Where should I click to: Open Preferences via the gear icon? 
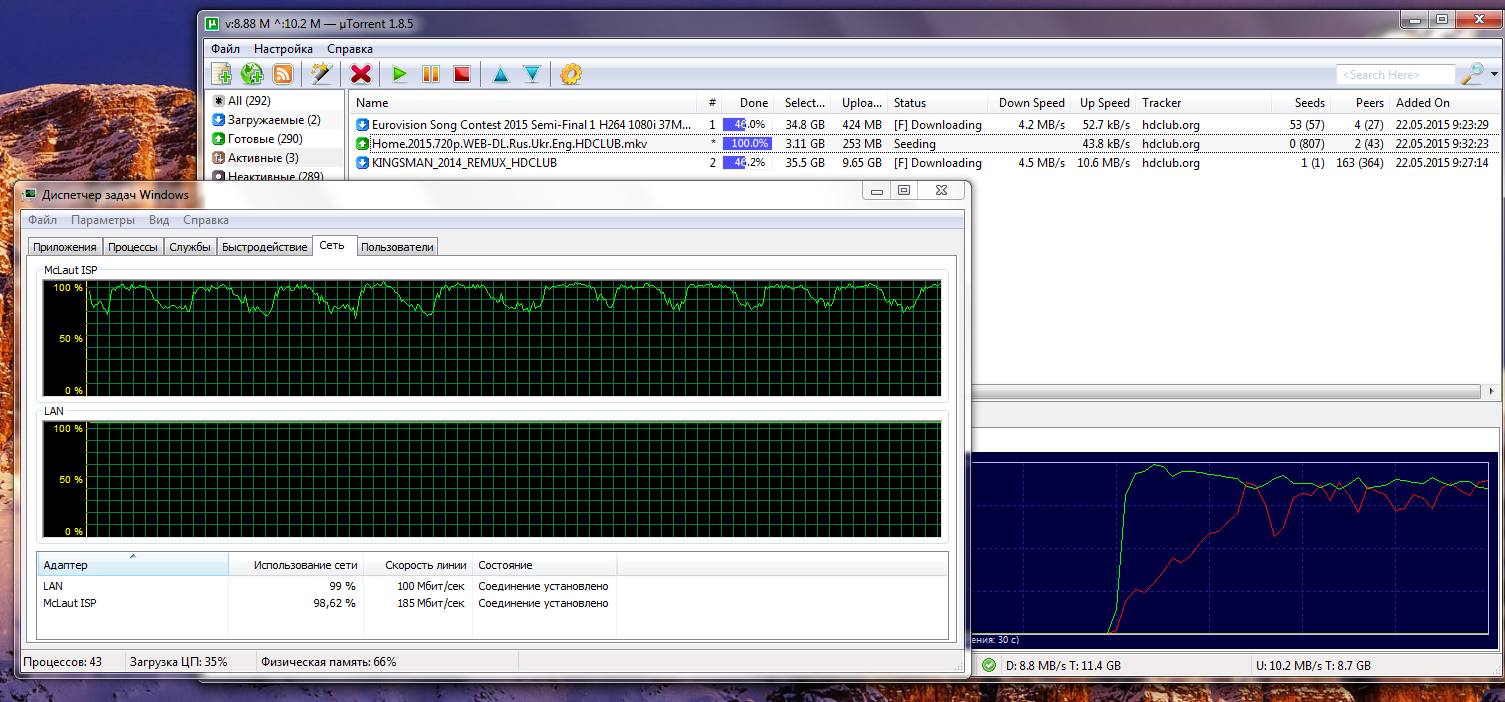click(571, 74)
